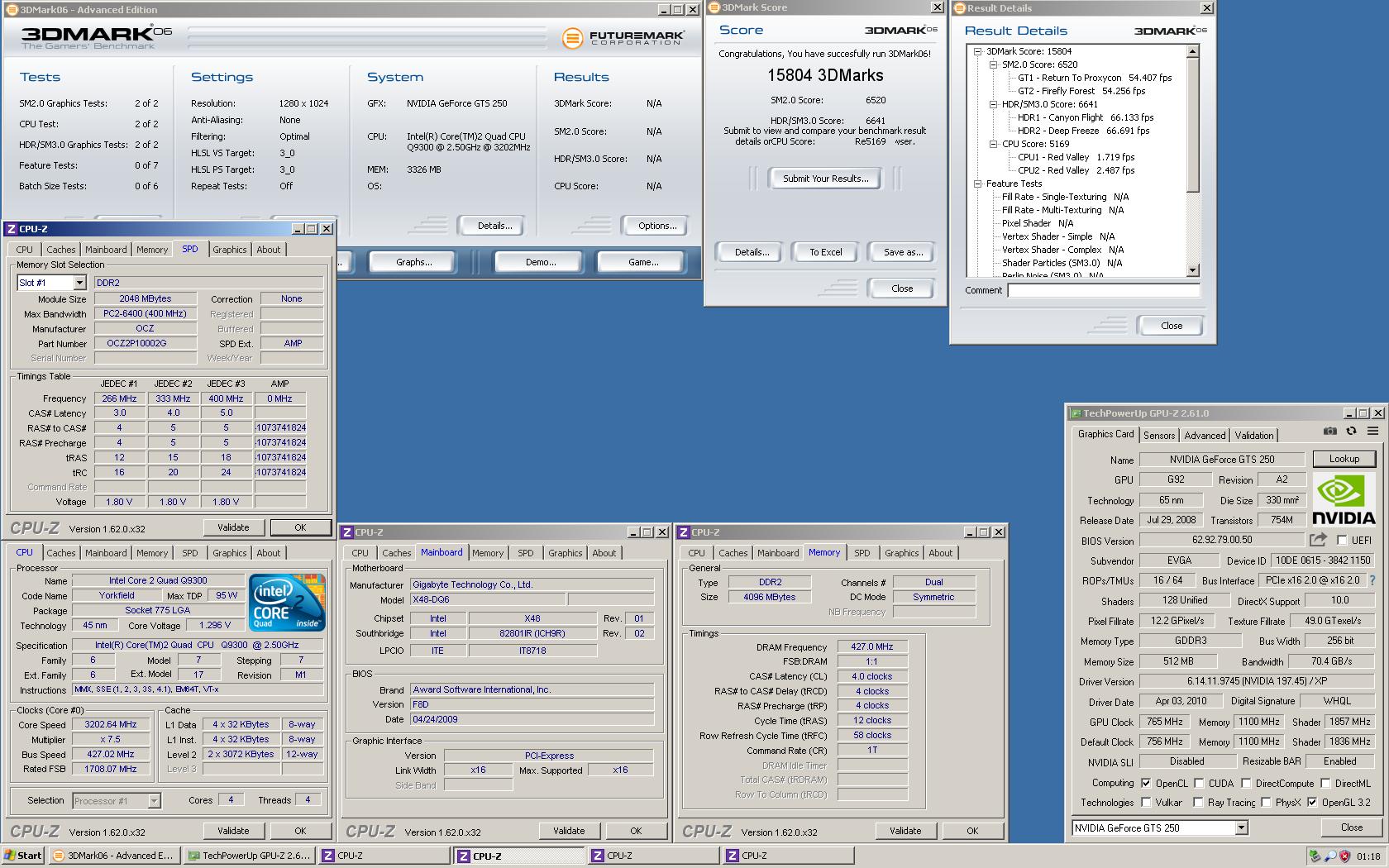The height and width of the screenshot is (868, 1389).
Task: Click the camera screenshot icon in GPU-Z
Action: point(1329,431)
